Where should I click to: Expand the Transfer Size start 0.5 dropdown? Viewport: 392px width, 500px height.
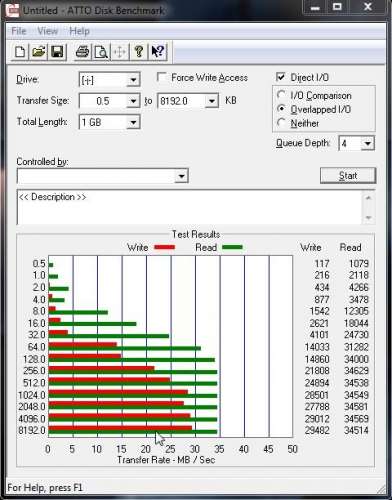(x=133, y=101)
